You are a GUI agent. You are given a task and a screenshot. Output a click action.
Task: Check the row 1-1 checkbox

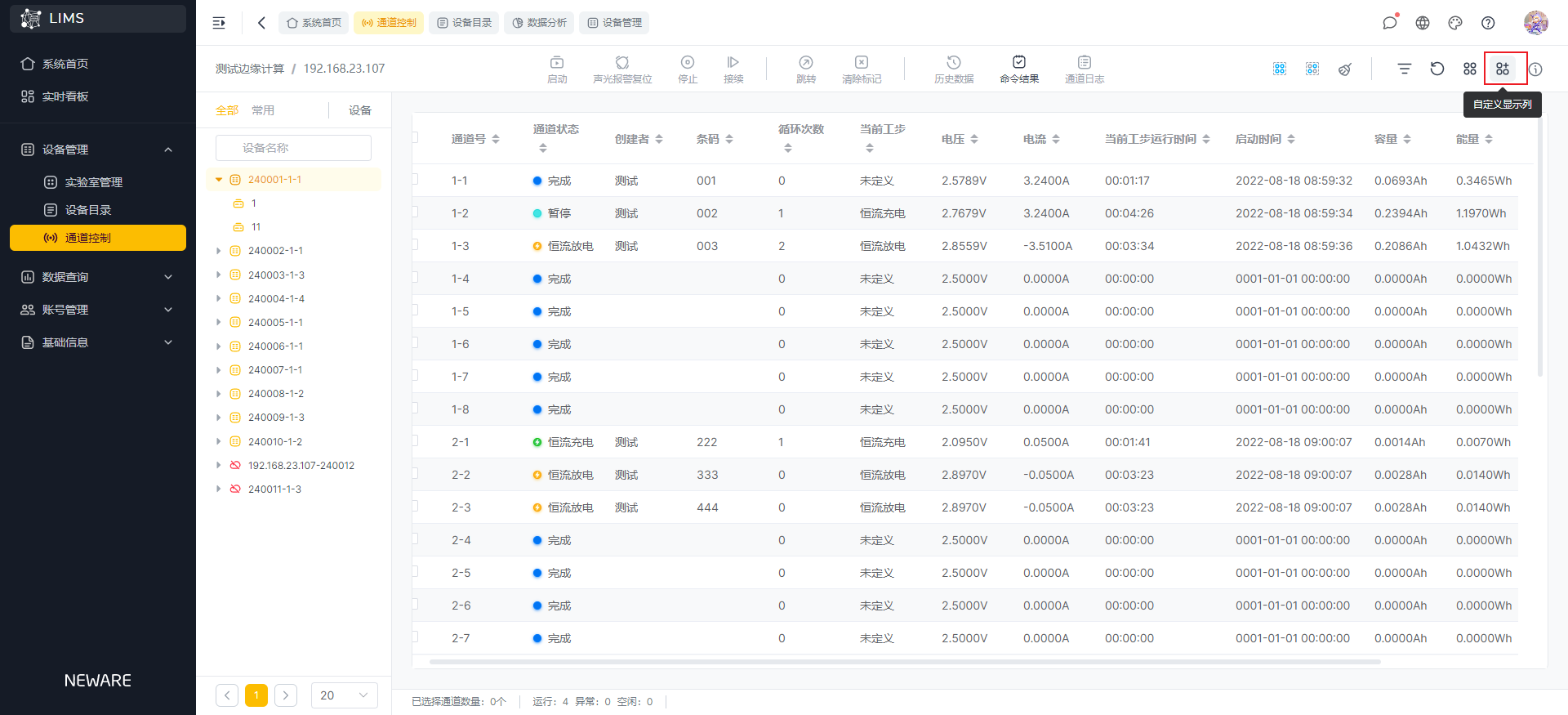(x=415, y=180)
